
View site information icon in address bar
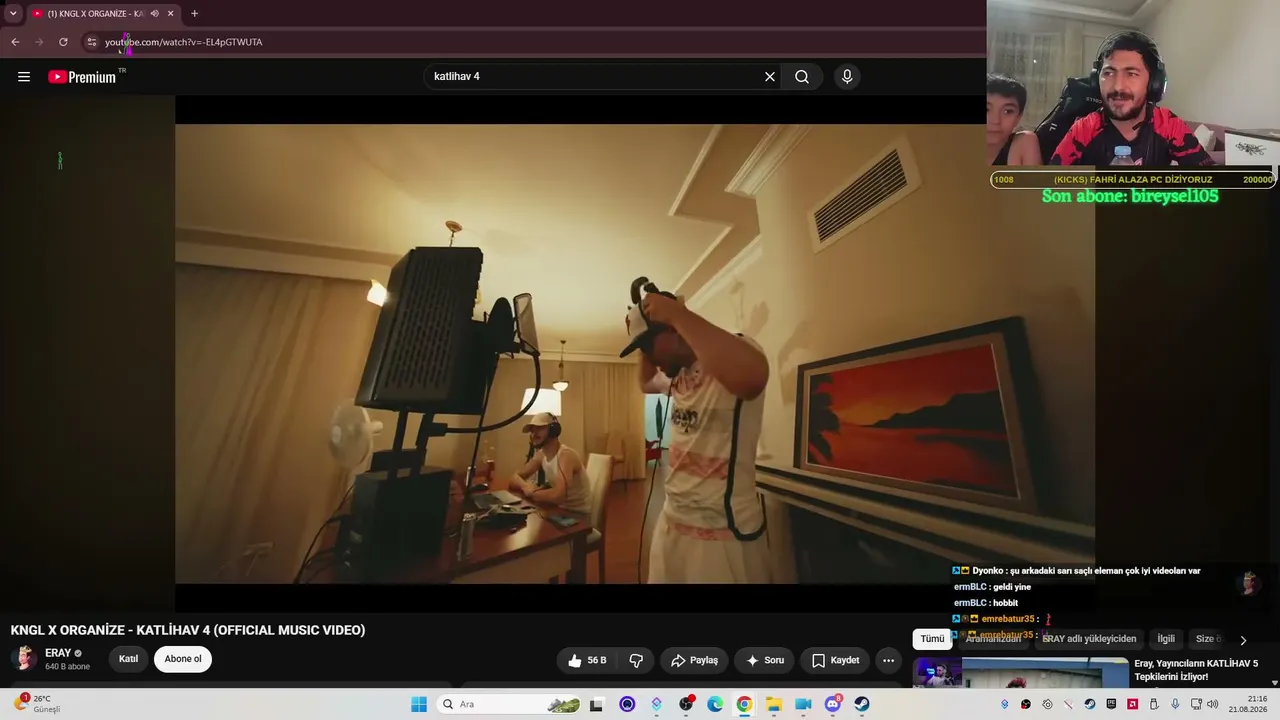click(91, 42)
